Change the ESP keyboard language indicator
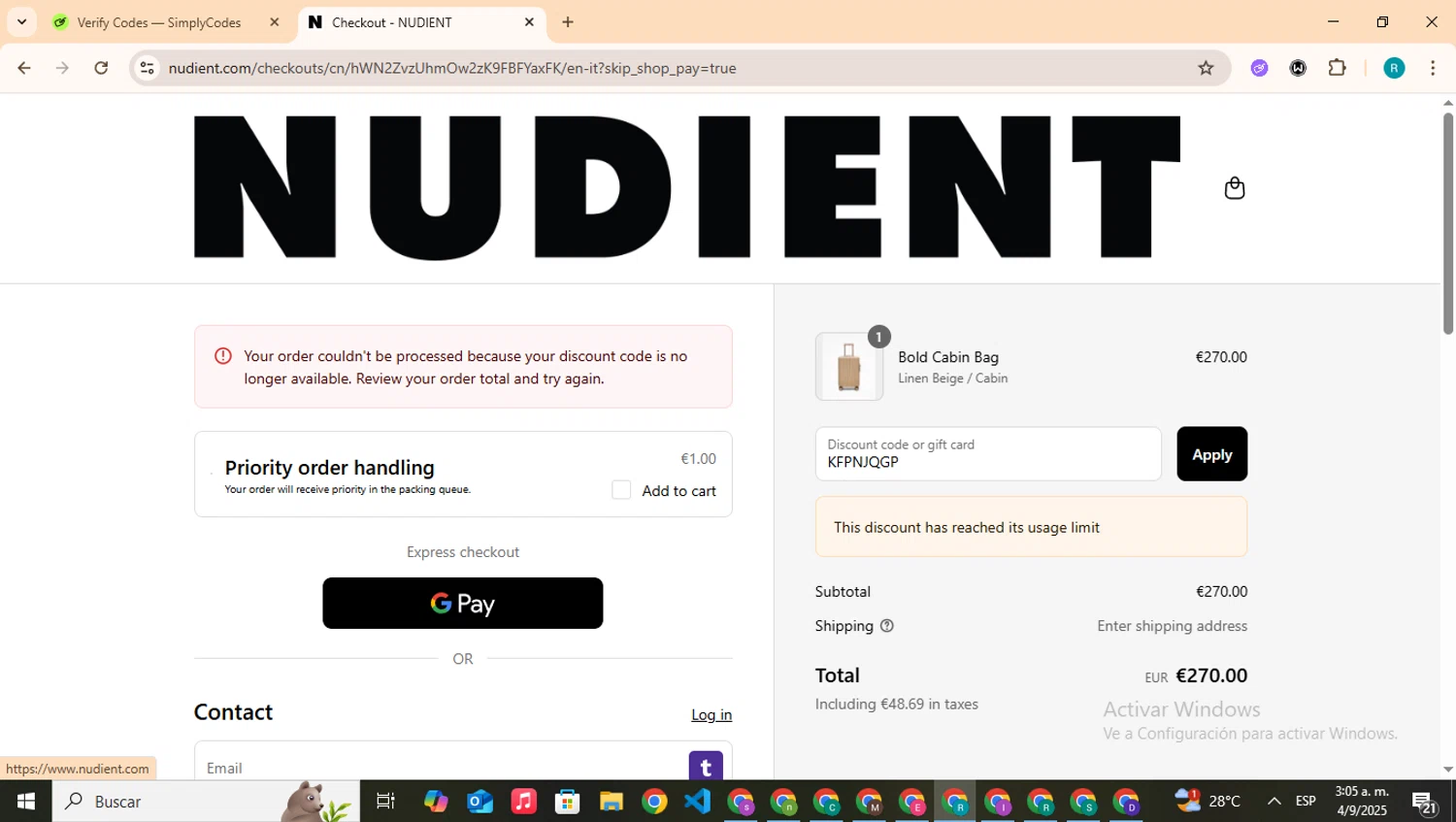Image resolution: width=1456 pixels, height=822 pixels. pyautogui.click(x=1306, y=801)
